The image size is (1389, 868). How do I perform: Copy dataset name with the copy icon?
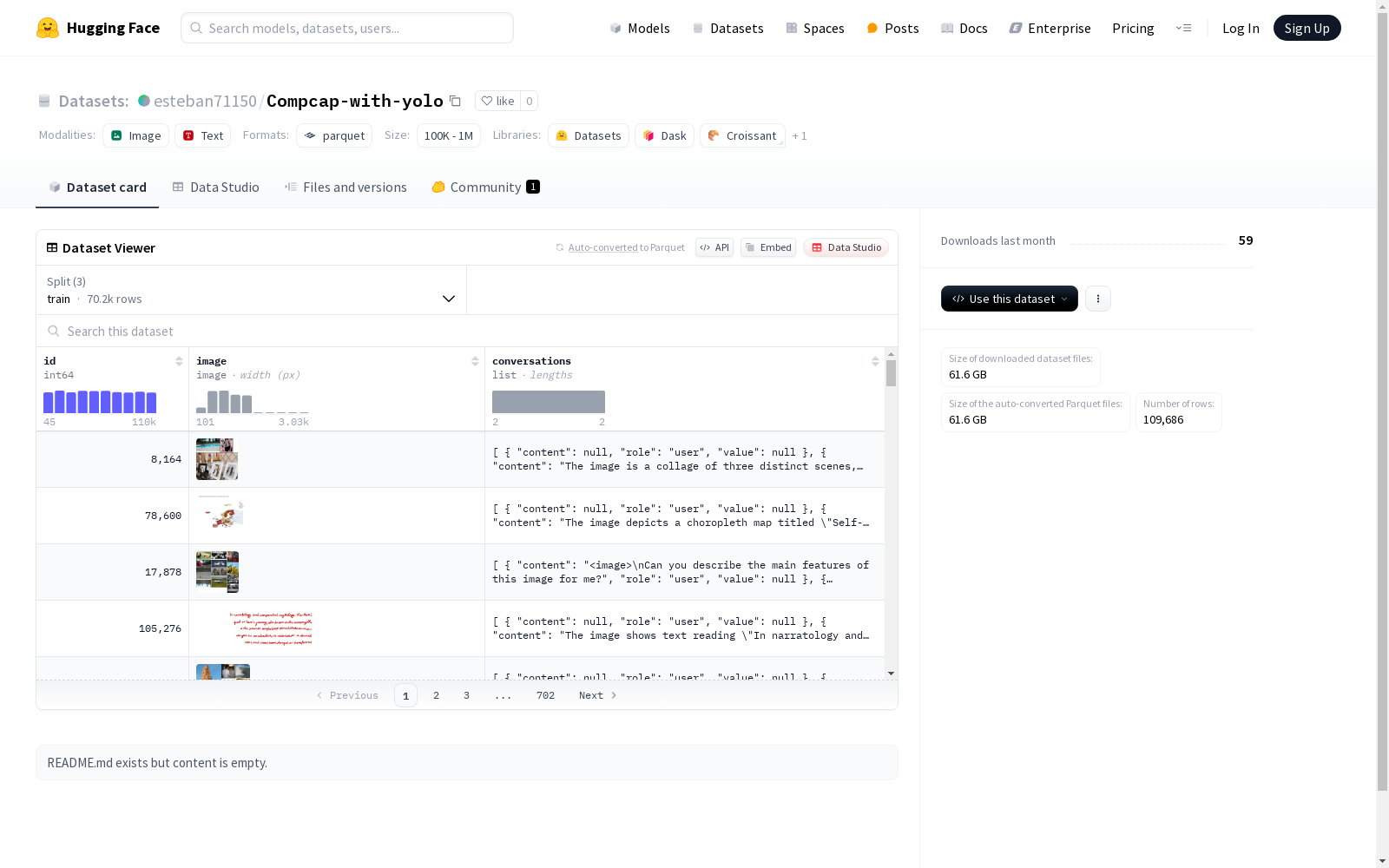coord(455,101)
